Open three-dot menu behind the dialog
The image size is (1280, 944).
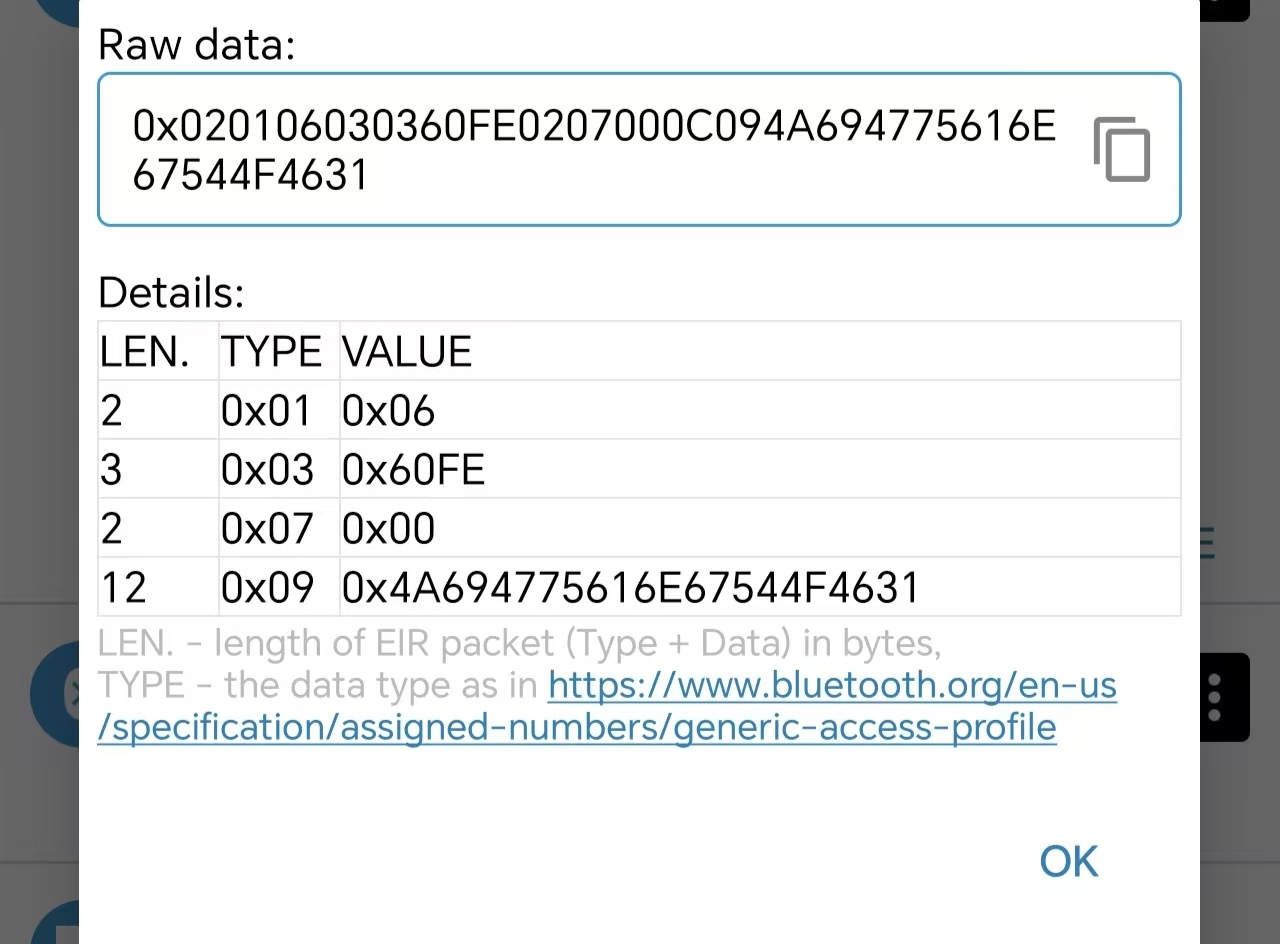pos(1214,697)
